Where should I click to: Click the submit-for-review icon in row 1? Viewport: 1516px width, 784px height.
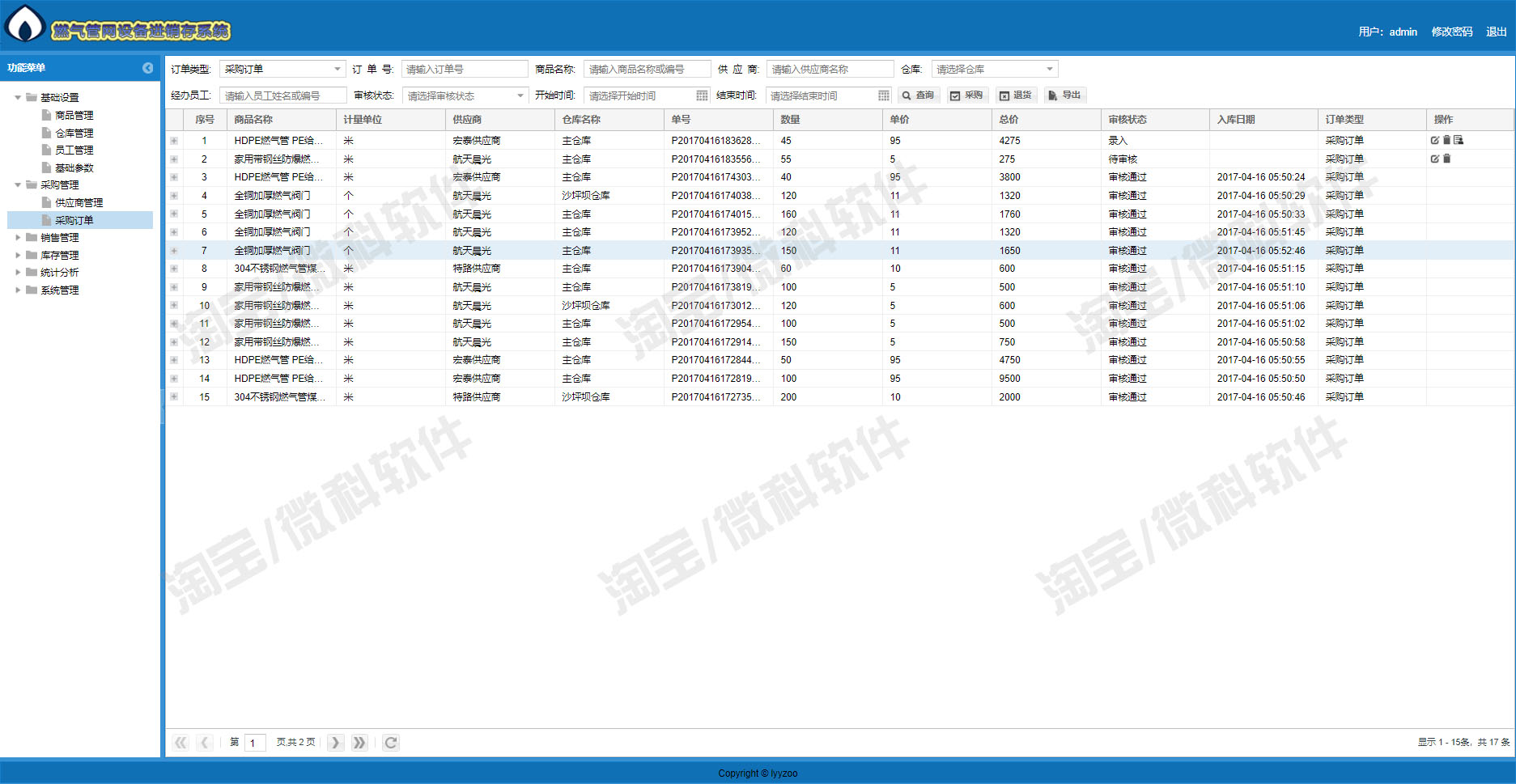pos(1459,140)
